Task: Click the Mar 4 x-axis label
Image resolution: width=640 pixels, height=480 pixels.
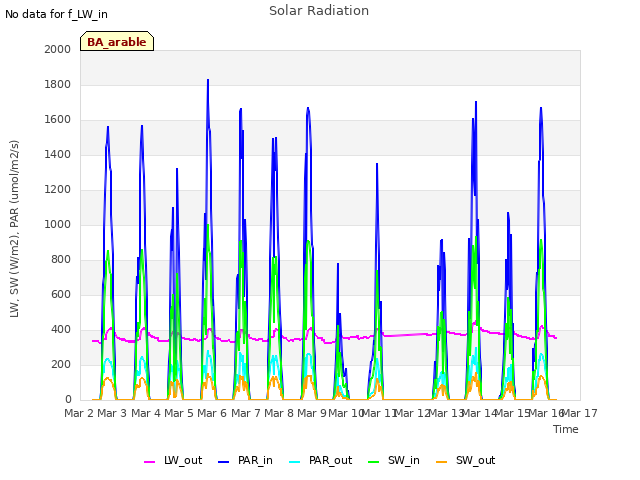Action: 146,413
